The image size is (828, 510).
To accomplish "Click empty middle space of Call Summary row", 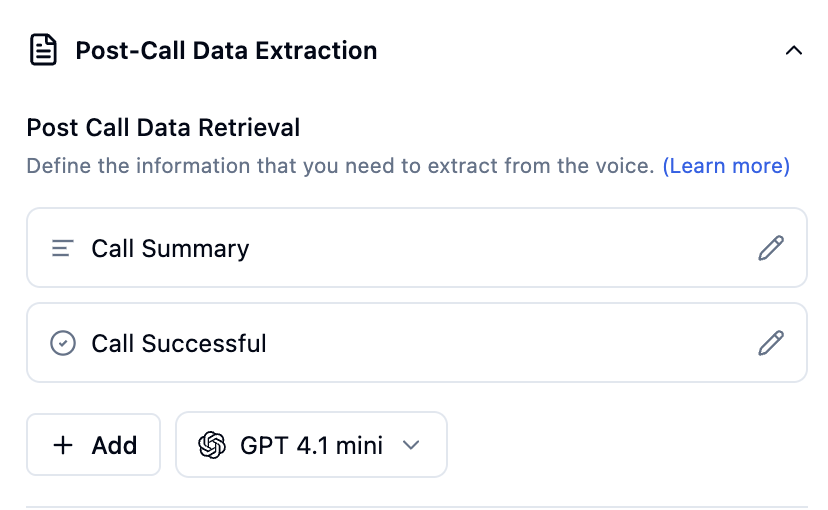I will [500, 248].
